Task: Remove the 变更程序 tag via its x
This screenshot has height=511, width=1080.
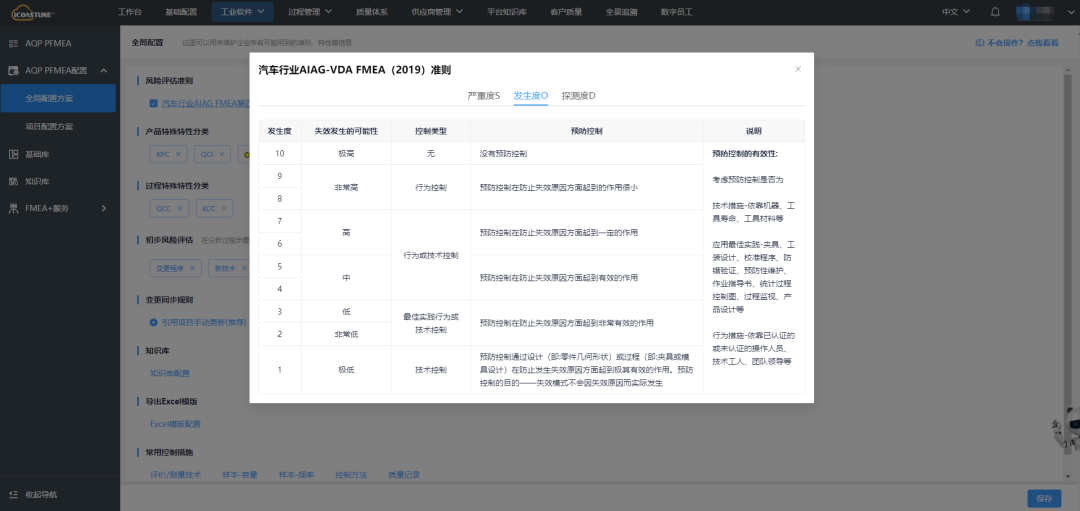Action: [192, 268]
